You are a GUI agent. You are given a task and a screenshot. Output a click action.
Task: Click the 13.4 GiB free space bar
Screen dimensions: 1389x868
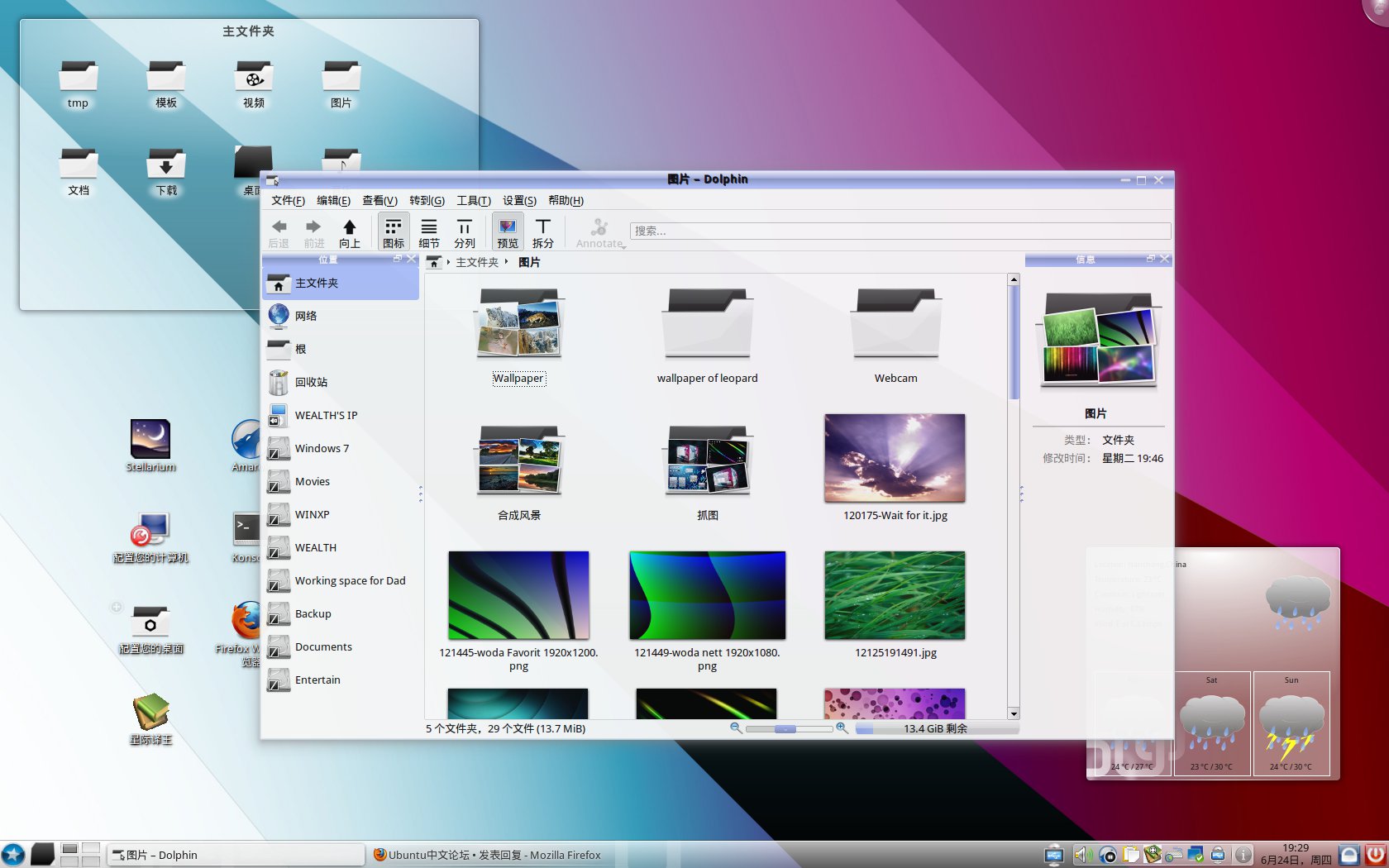click(x=936, y=728)
